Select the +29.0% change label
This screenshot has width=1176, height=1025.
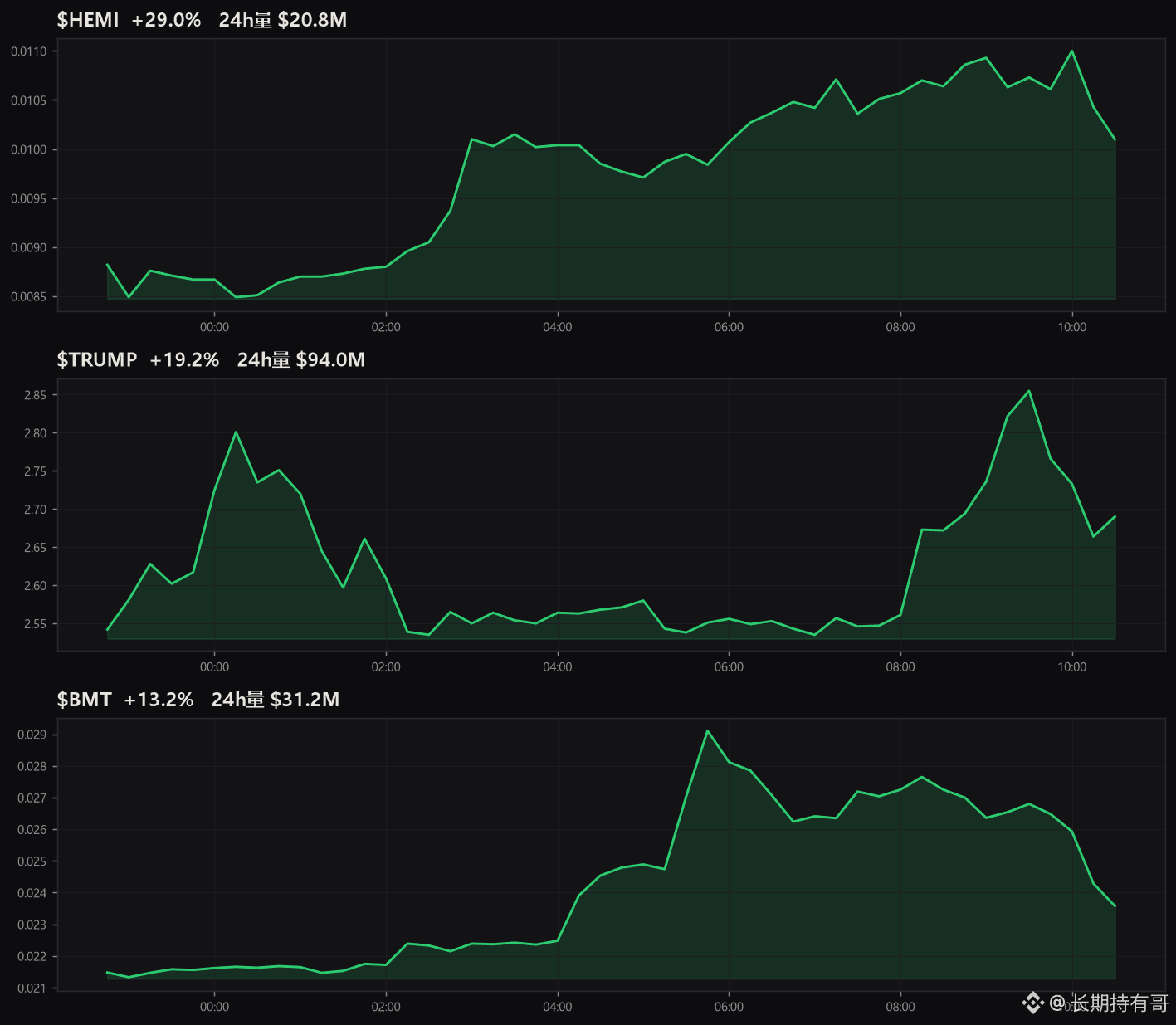point(166,20)
